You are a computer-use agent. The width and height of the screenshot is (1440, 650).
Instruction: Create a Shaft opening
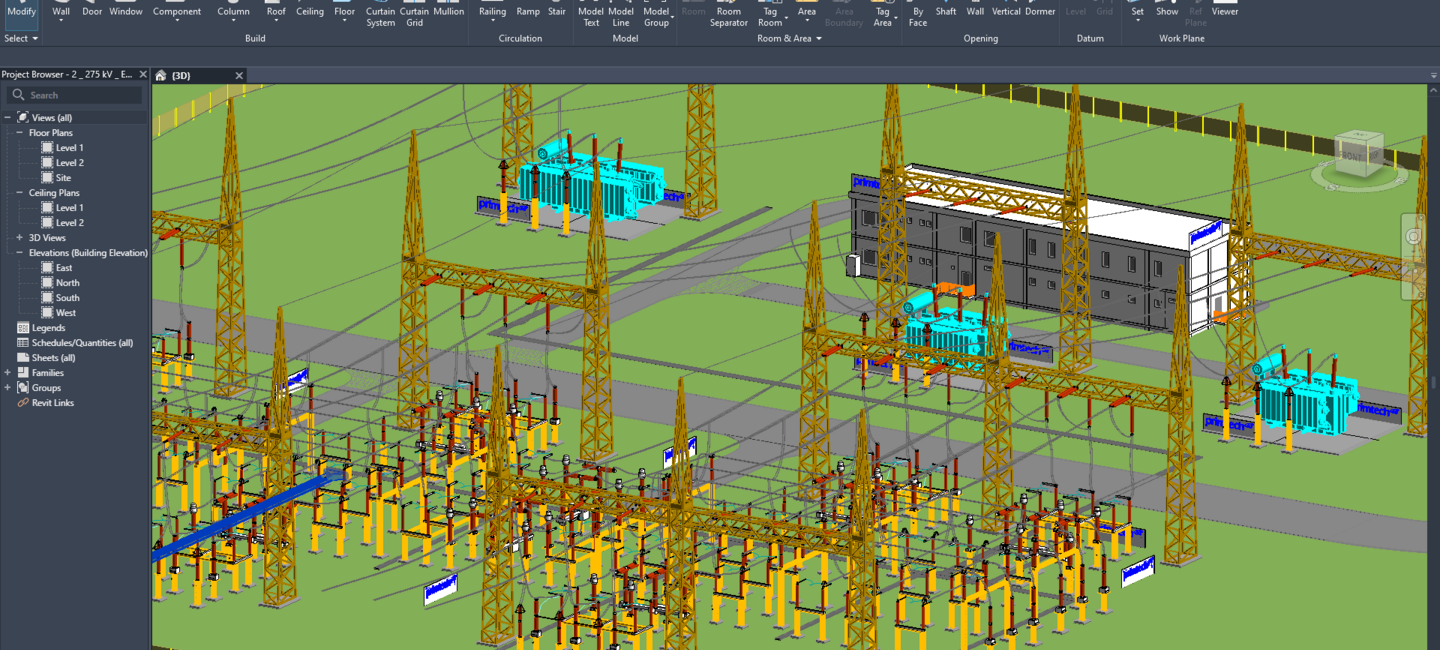pyautogui.click(x=946, y=11)
